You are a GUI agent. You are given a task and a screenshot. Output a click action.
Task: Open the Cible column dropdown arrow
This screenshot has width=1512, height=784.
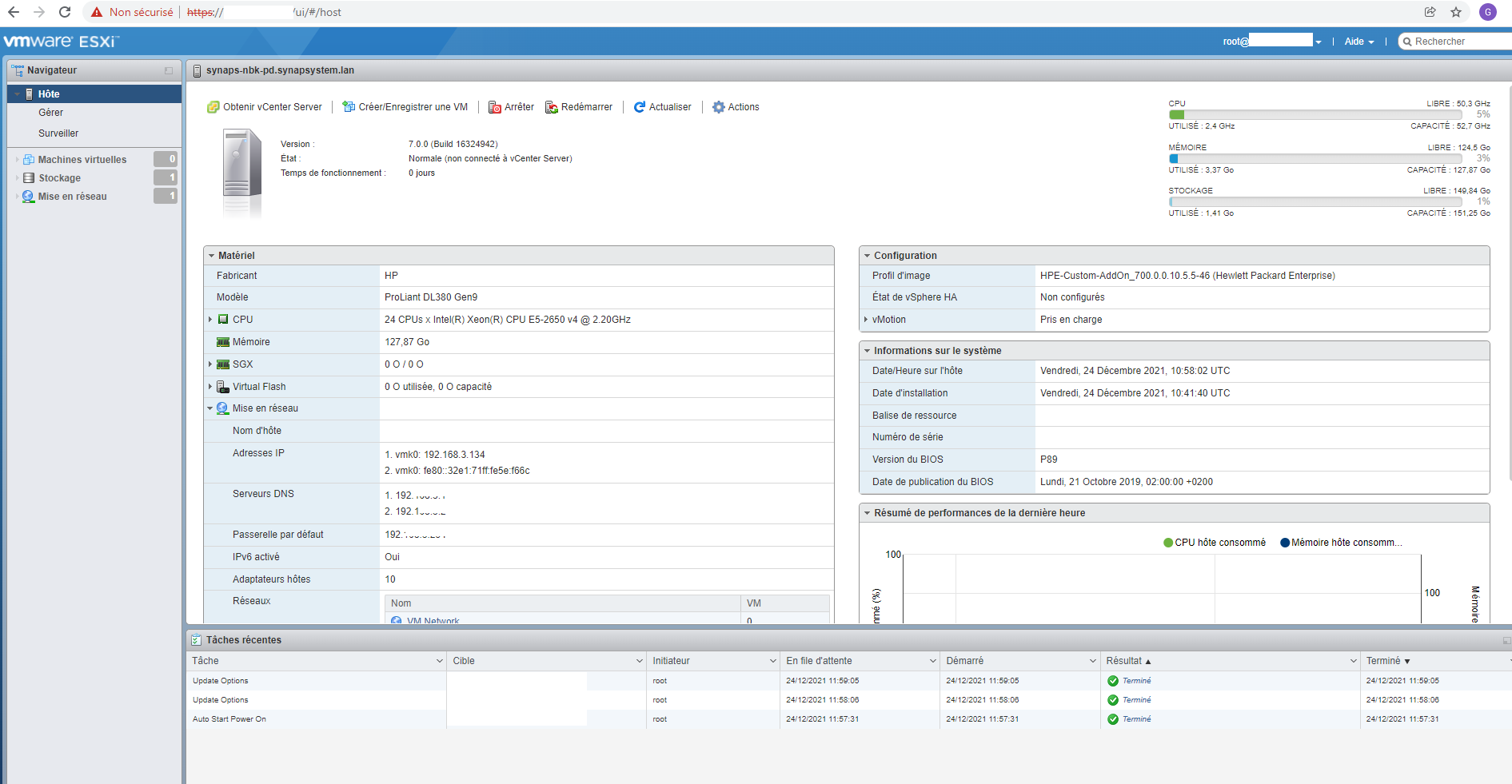[640, 661]
